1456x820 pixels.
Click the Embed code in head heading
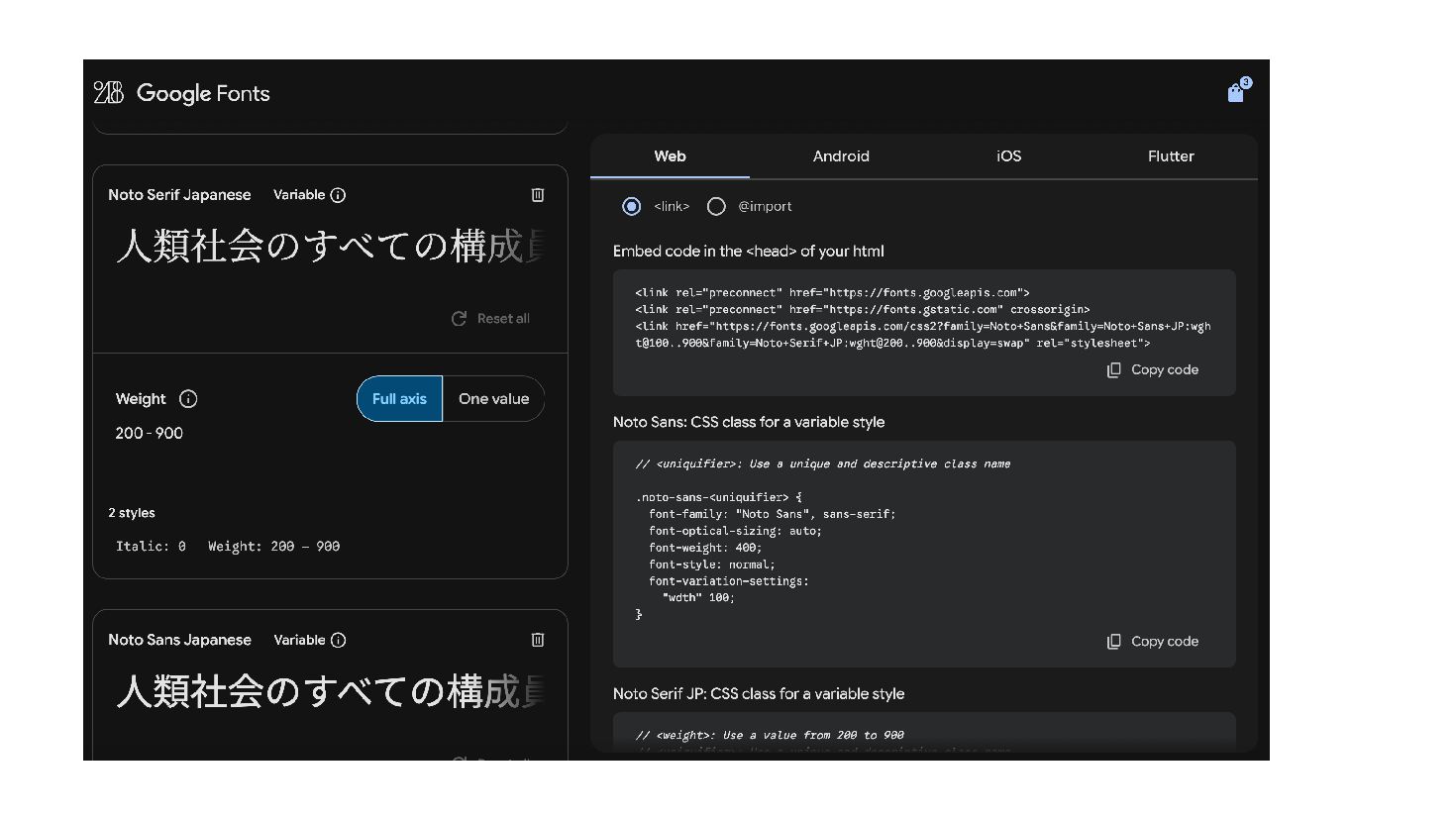(x=749, y=252)
